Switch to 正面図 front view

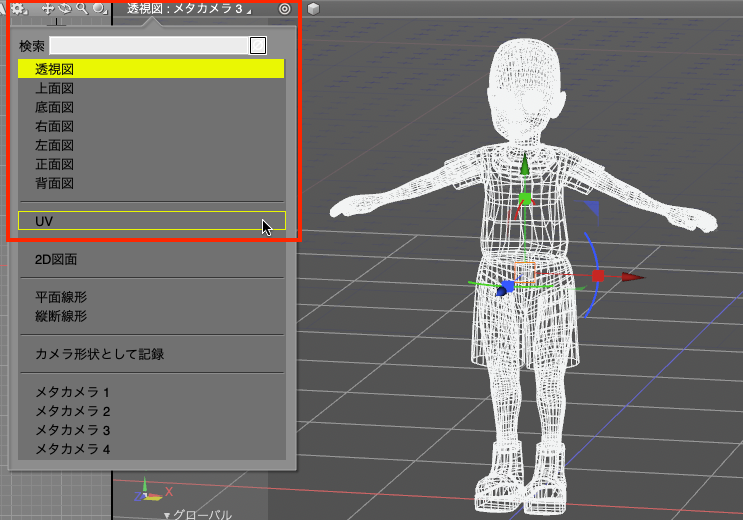coord(55,164)
